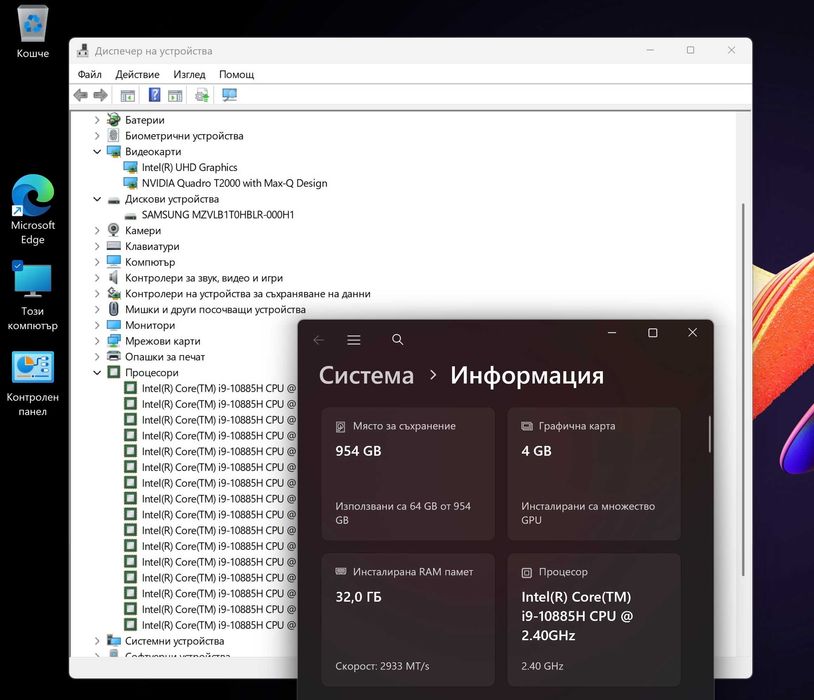814x700 pixels.
Task: Select the Мишки и други посочващи устройства row
Action: coord(215,309)
